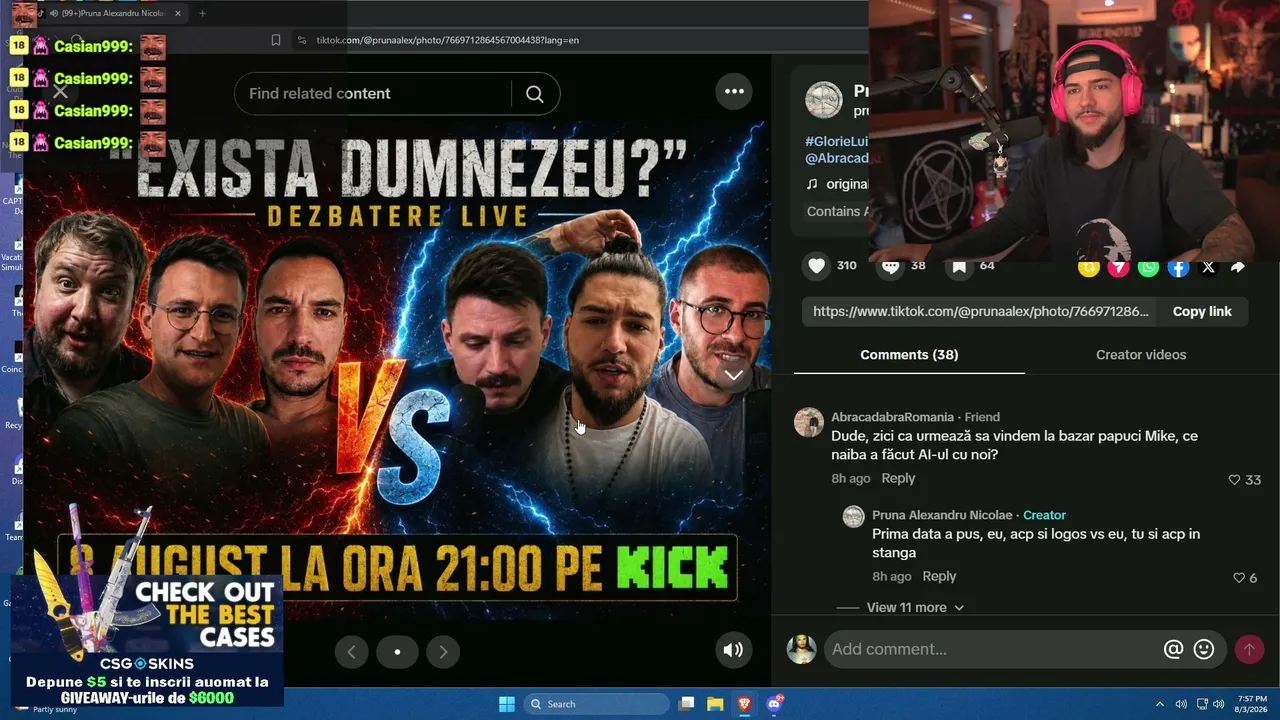Switch to the Creator videos tab

pos(1141,355)
